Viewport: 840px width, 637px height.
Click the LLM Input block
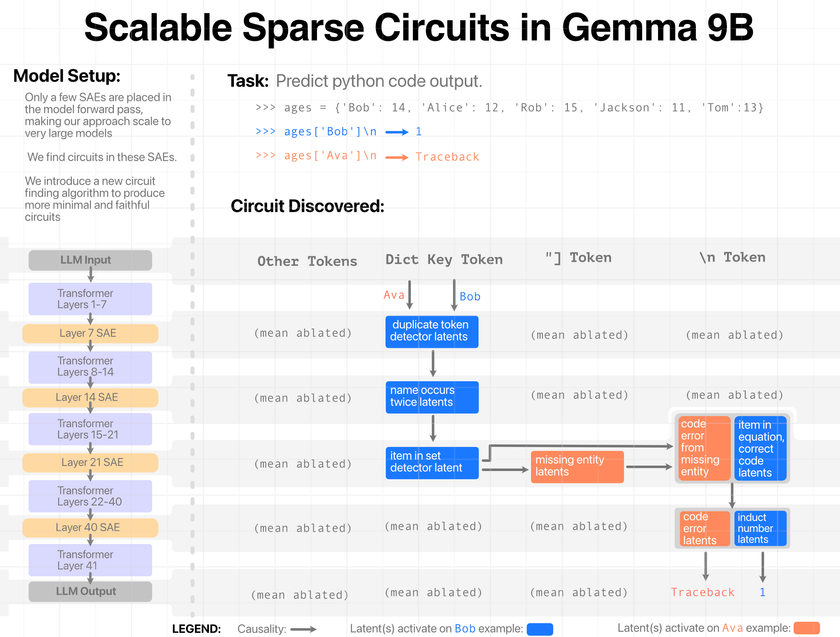tap(90, 261)
